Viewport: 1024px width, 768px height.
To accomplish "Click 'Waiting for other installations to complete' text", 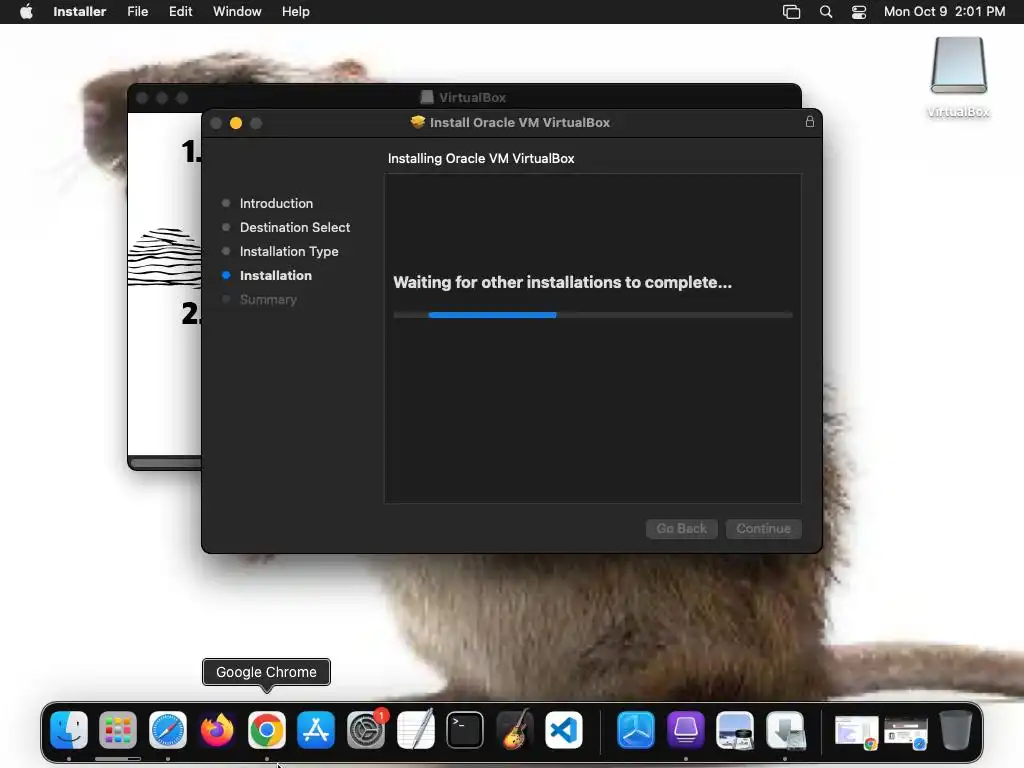I will pos(562,282).
